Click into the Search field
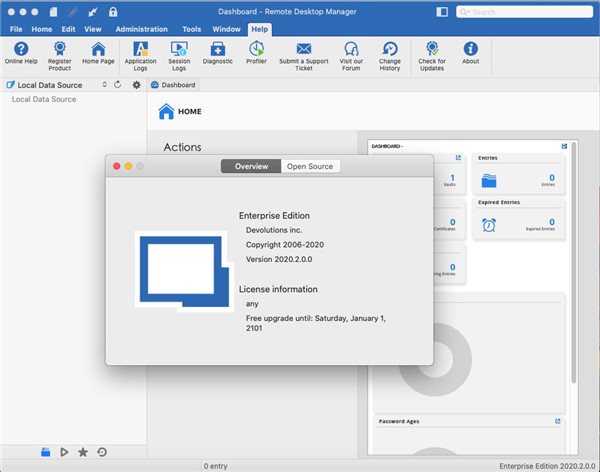600x472 pixels. coord(525,12)
